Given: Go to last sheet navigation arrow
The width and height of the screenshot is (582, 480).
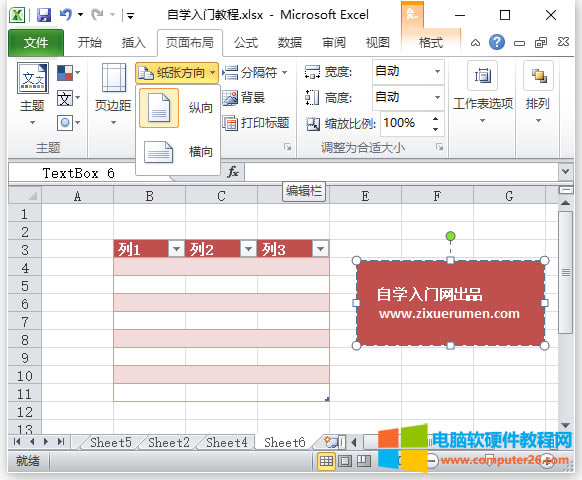Looking at the screenshot, I should pos(61,441).
